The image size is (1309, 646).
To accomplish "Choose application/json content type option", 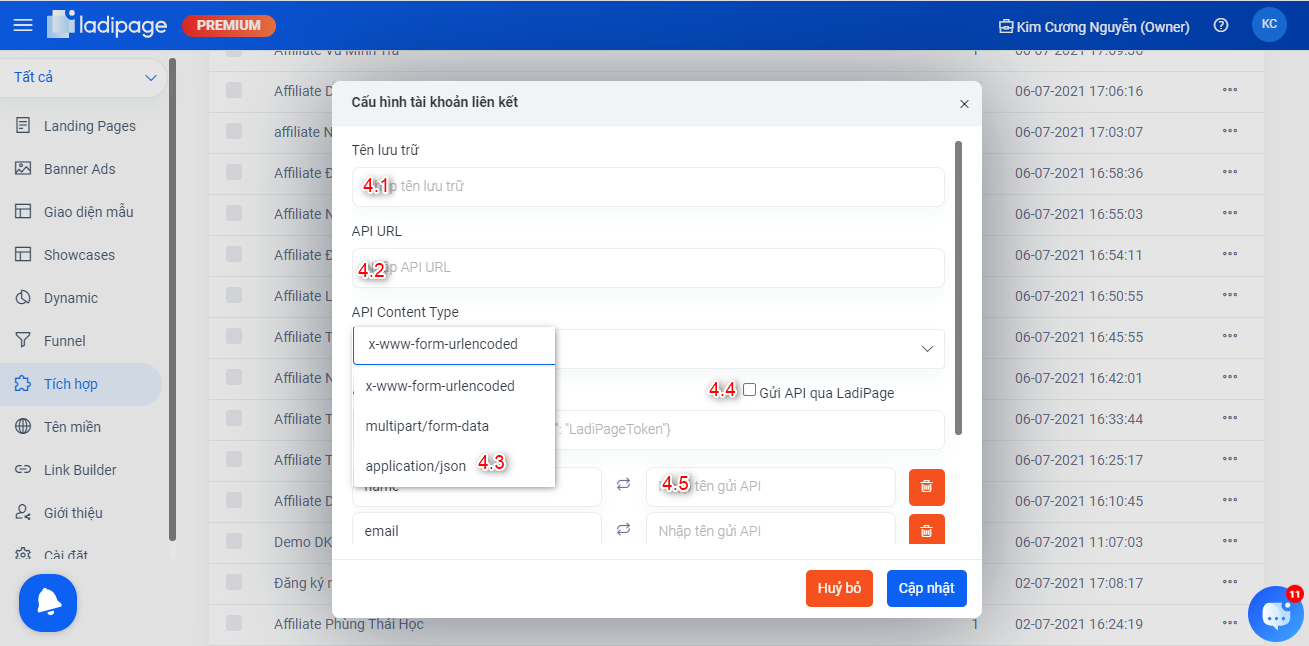I will pyautogui.click(x=416, y=466).
